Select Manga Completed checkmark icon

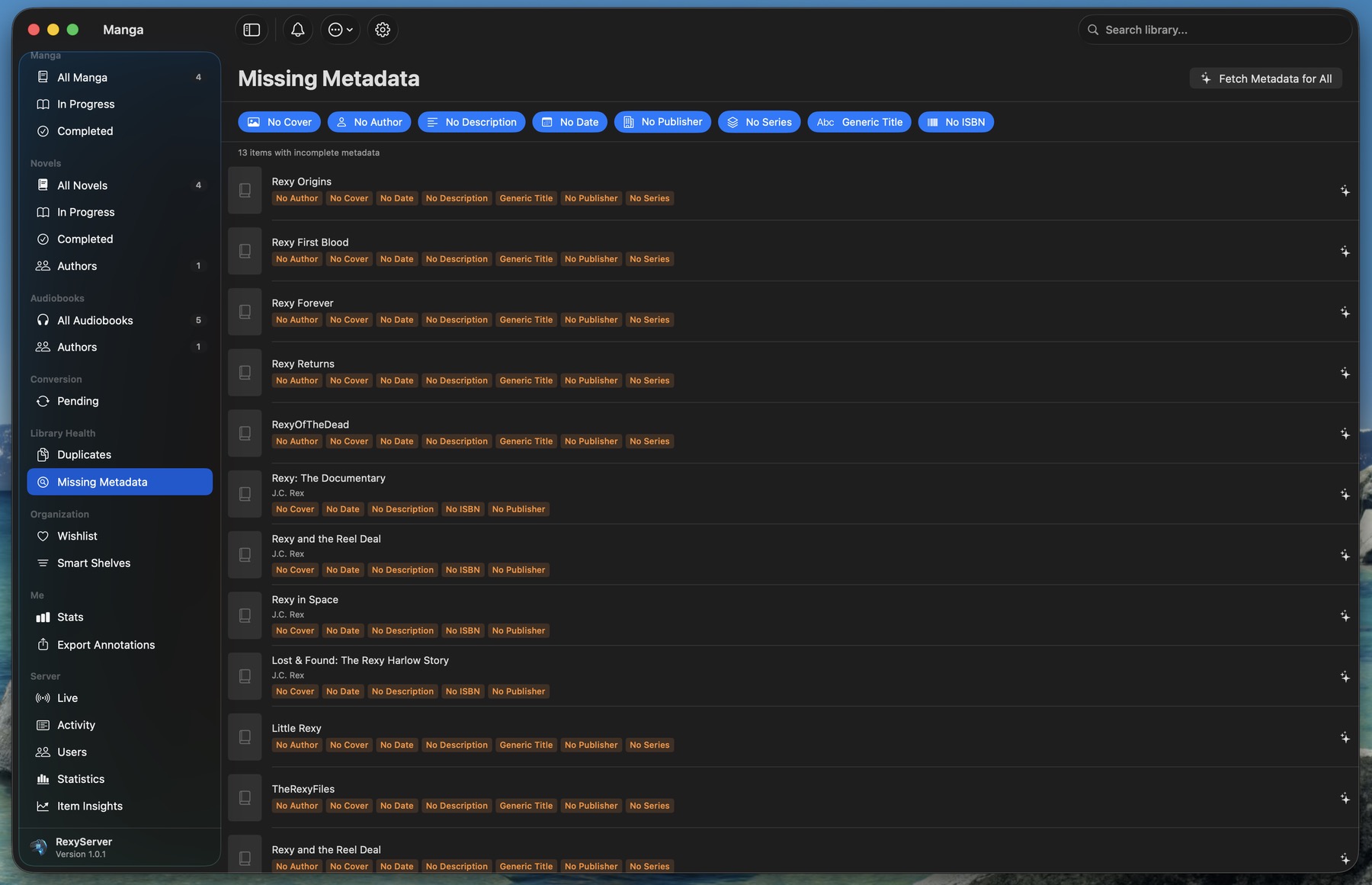pos(43,131)
